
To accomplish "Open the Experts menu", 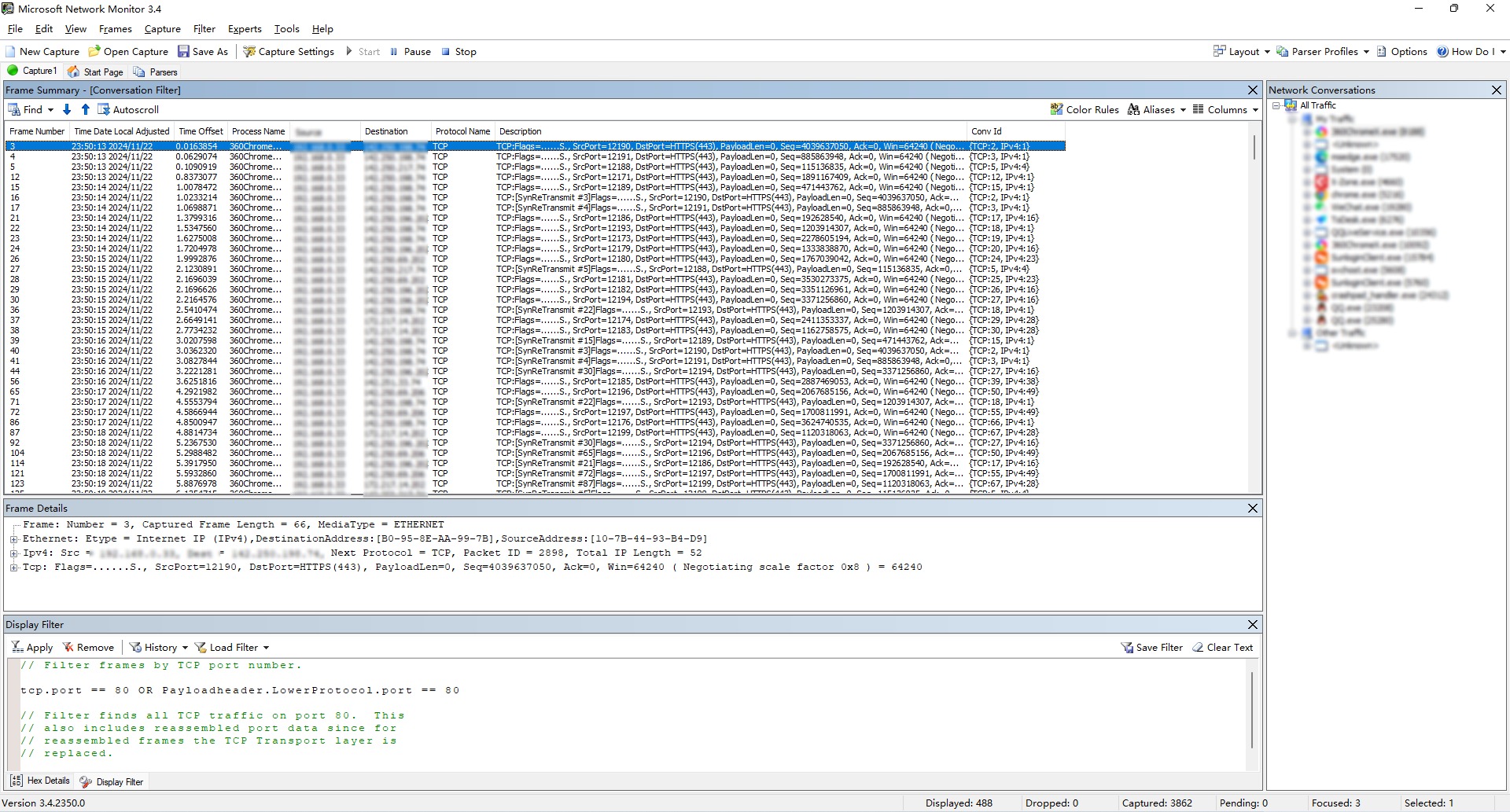I will [245, 29].
